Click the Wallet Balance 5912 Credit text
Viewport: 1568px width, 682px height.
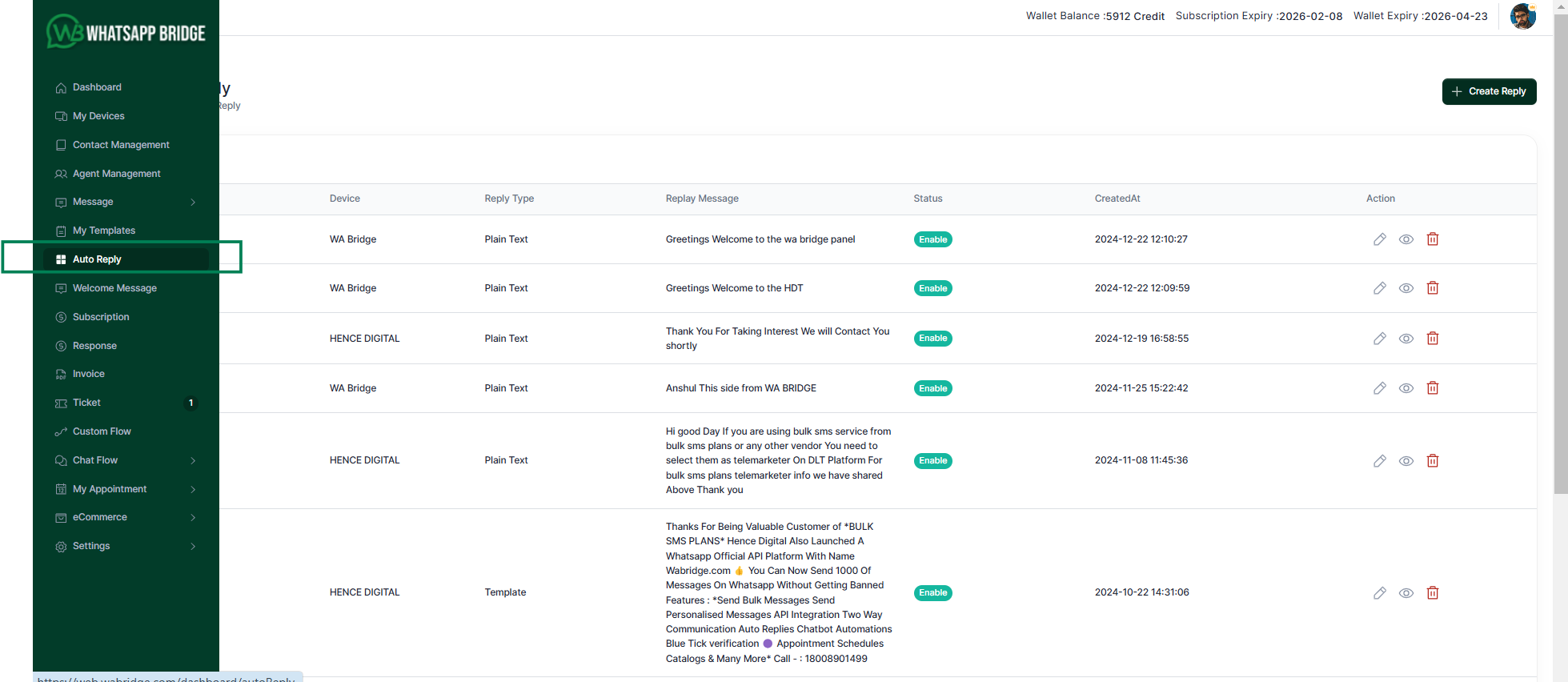coord(1095,16)
